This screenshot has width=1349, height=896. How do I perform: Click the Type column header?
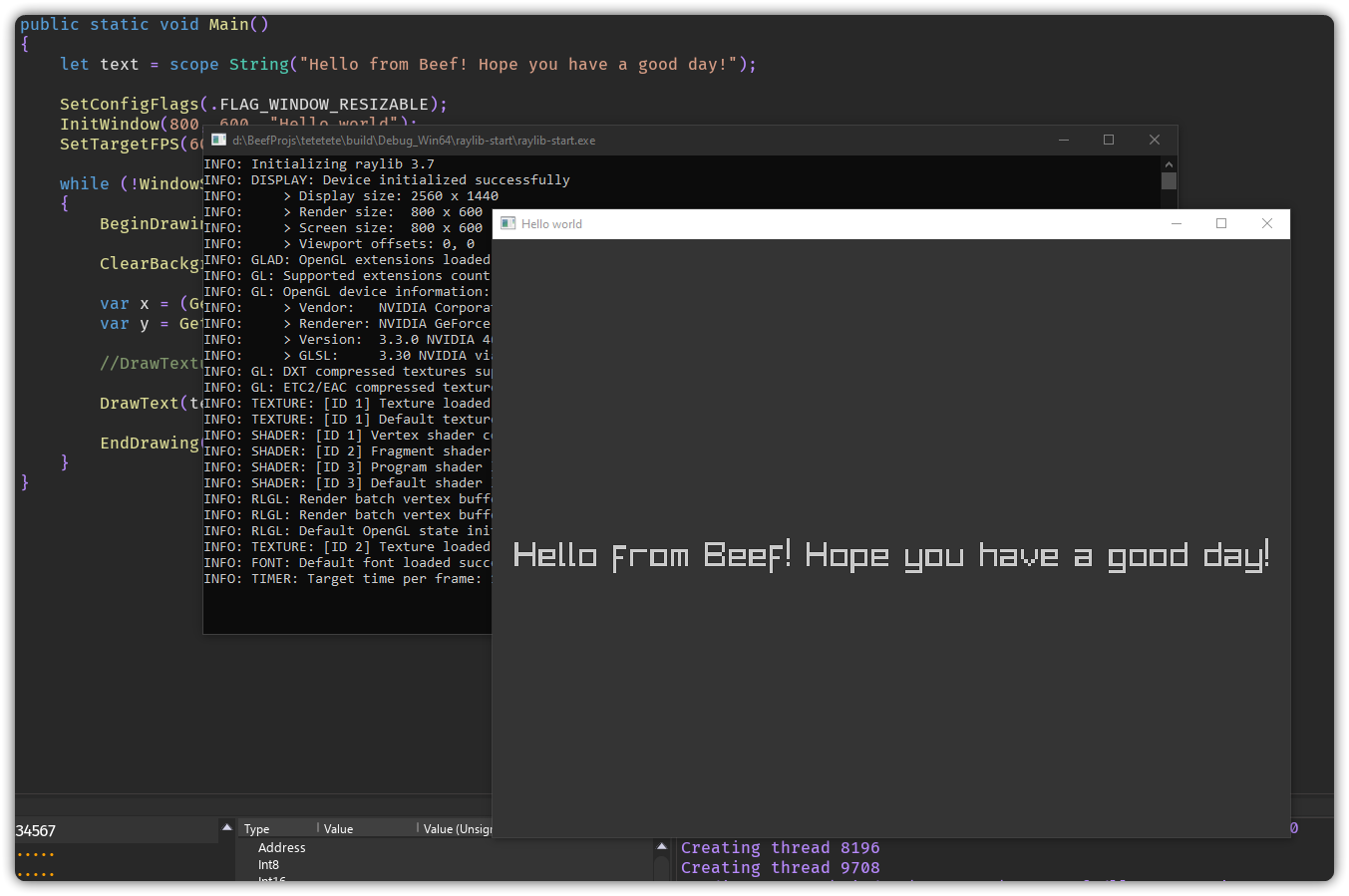257,829
